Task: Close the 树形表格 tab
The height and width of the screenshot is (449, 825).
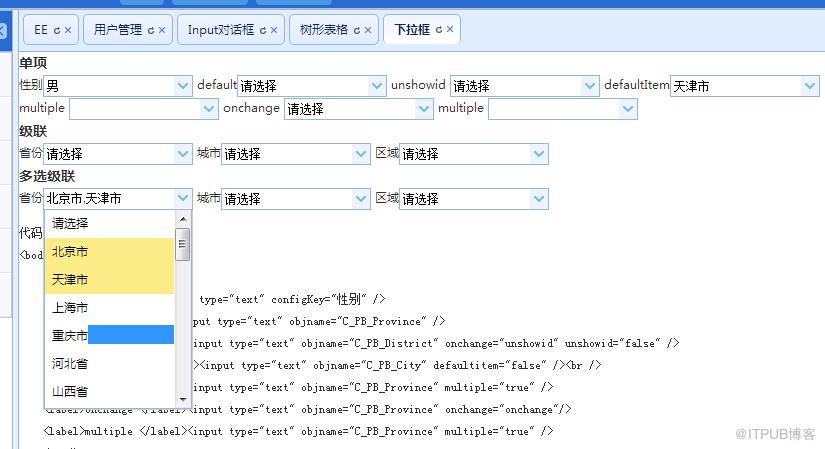Action: (x=368, y=30)
